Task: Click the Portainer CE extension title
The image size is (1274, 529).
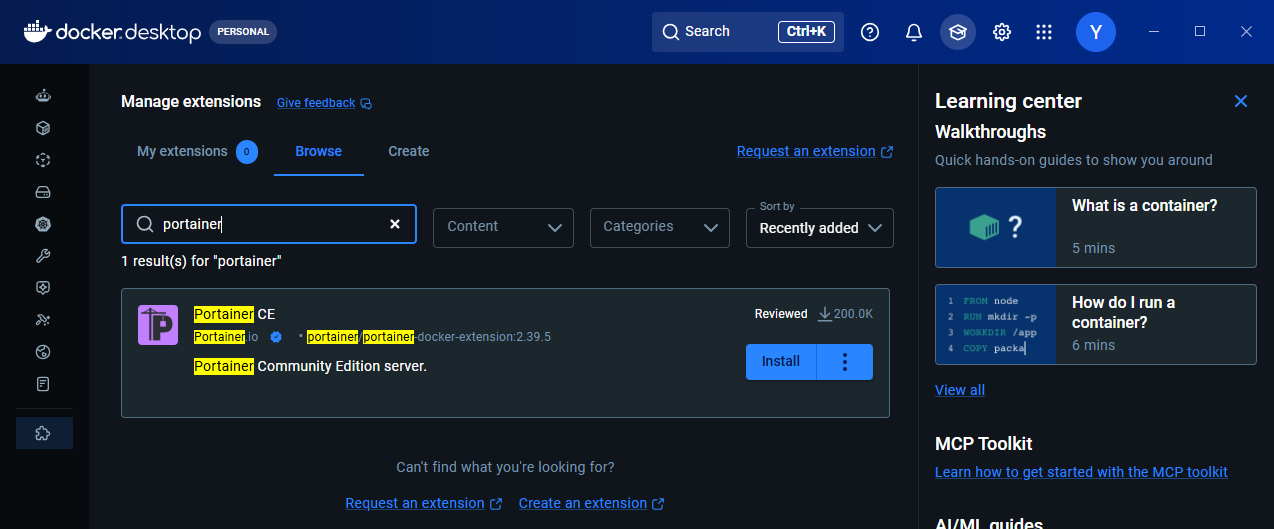Action: [x=234, y=314]
